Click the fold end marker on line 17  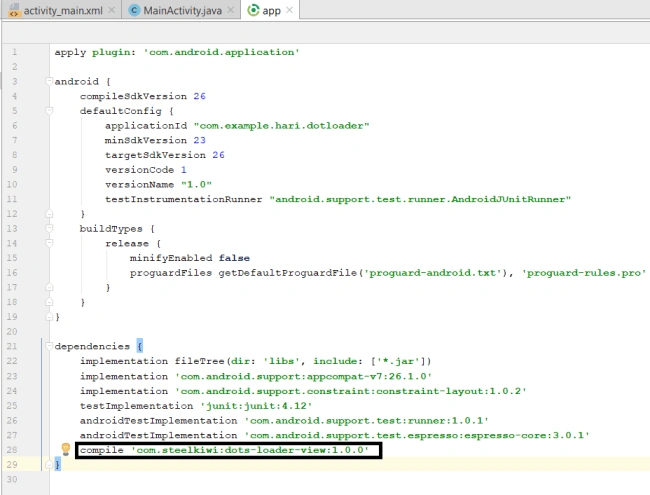(49, 287)
